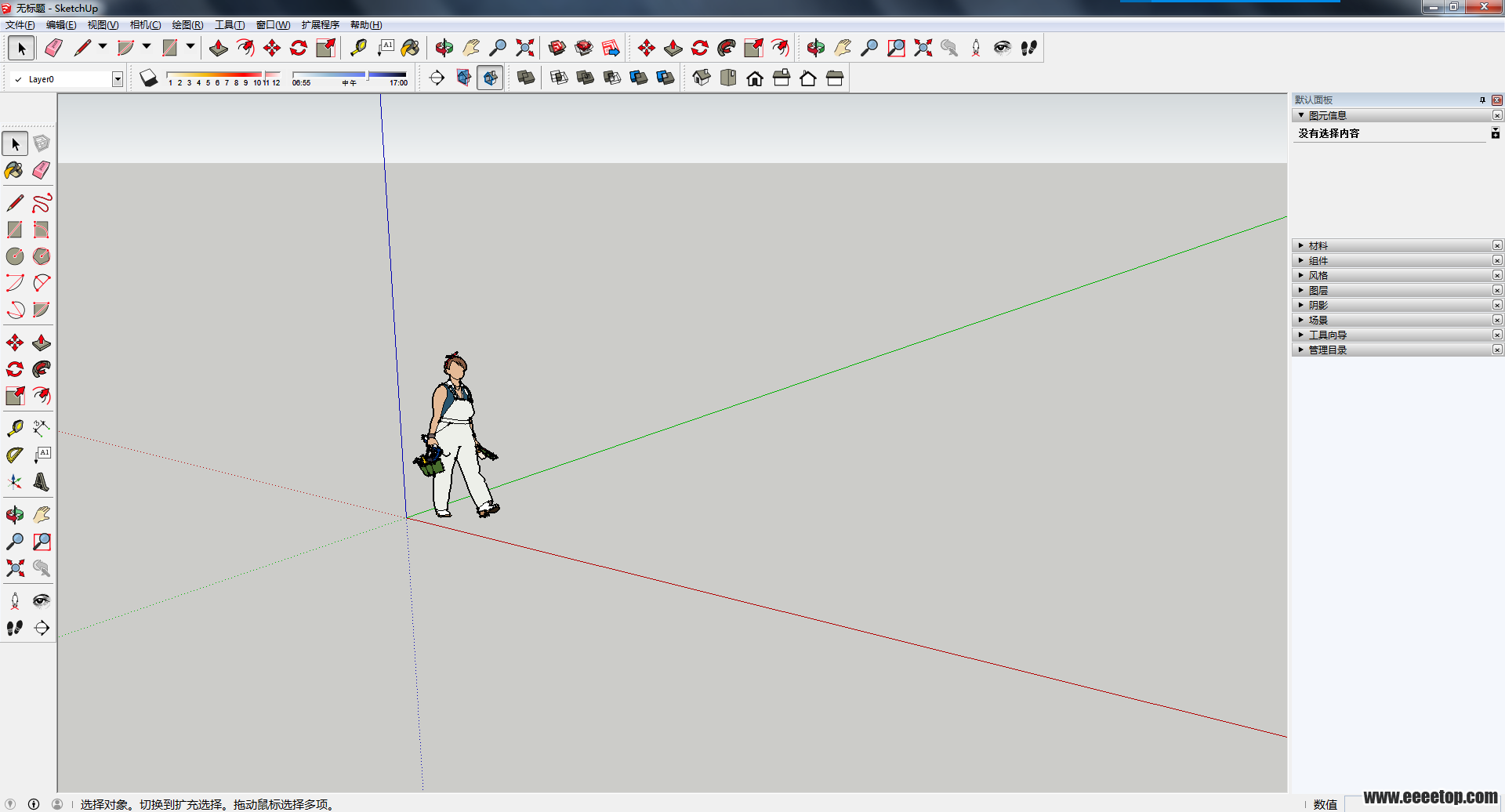
Task: Select the Freehand drawing tool
Action: pyautogui.click(x=42, y=203)
